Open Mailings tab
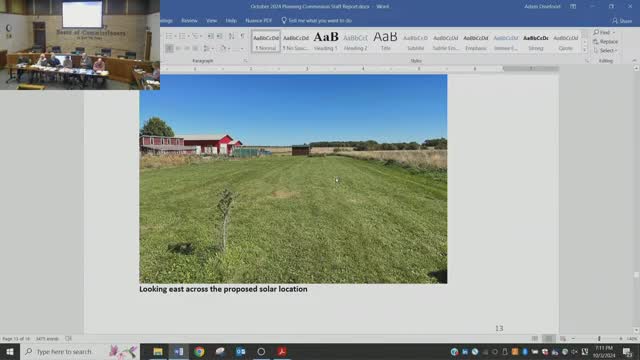Image resolution: width=640 pixels, height=360 pixels. (167, 21)
